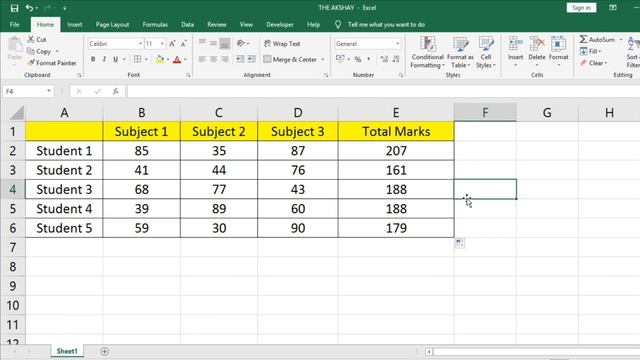This screenshot has width=640, height=360.
Task: Toggle Center horizontal alignment
Action: tap(213, 59)
